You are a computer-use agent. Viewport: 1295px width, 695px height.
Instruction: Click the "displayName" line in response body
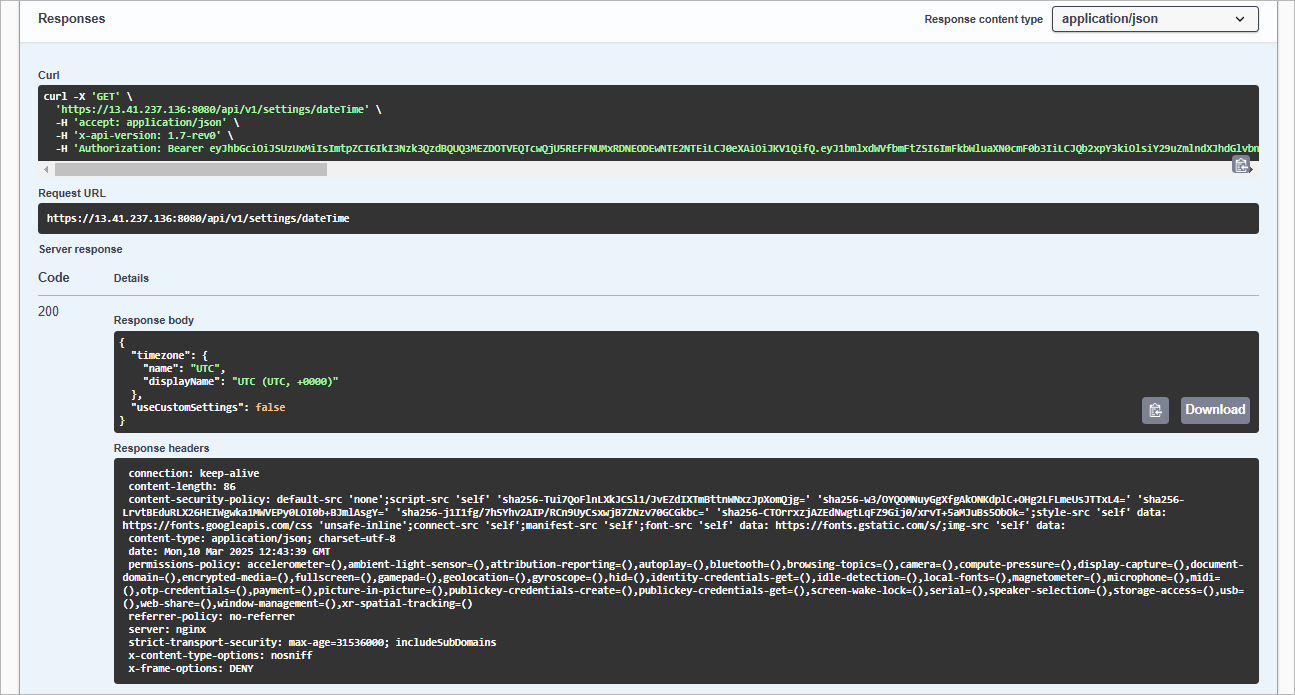coord(241,381)
